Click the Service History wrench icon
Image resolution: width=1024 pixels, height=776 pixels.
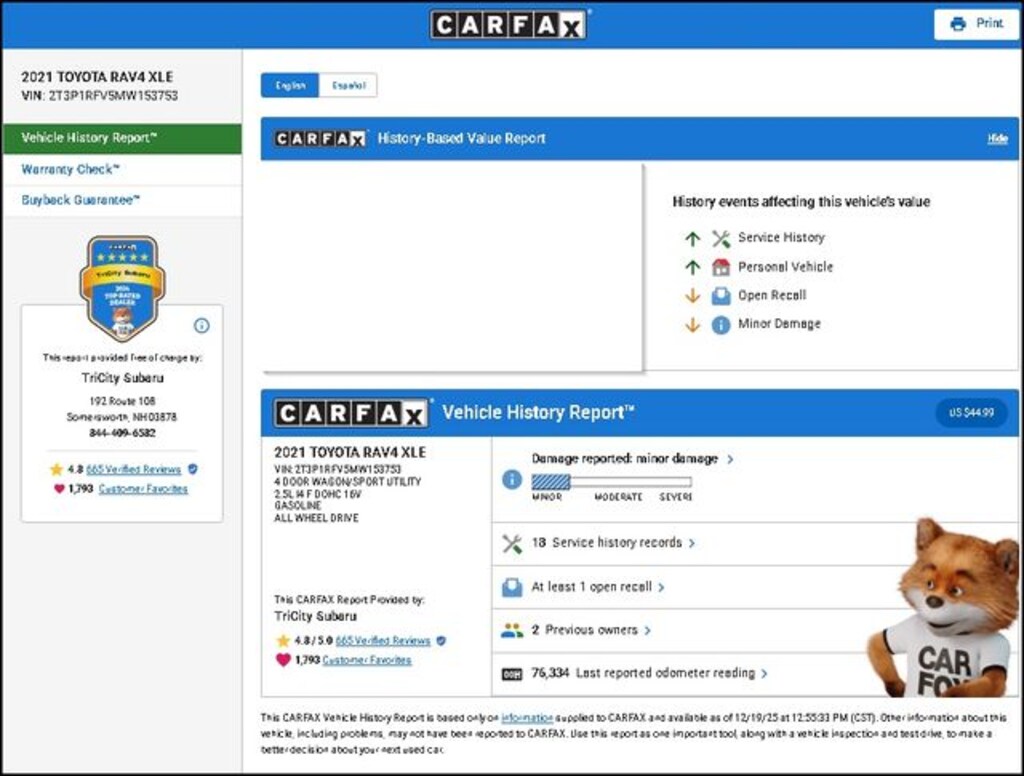click(x=721, y=238)
